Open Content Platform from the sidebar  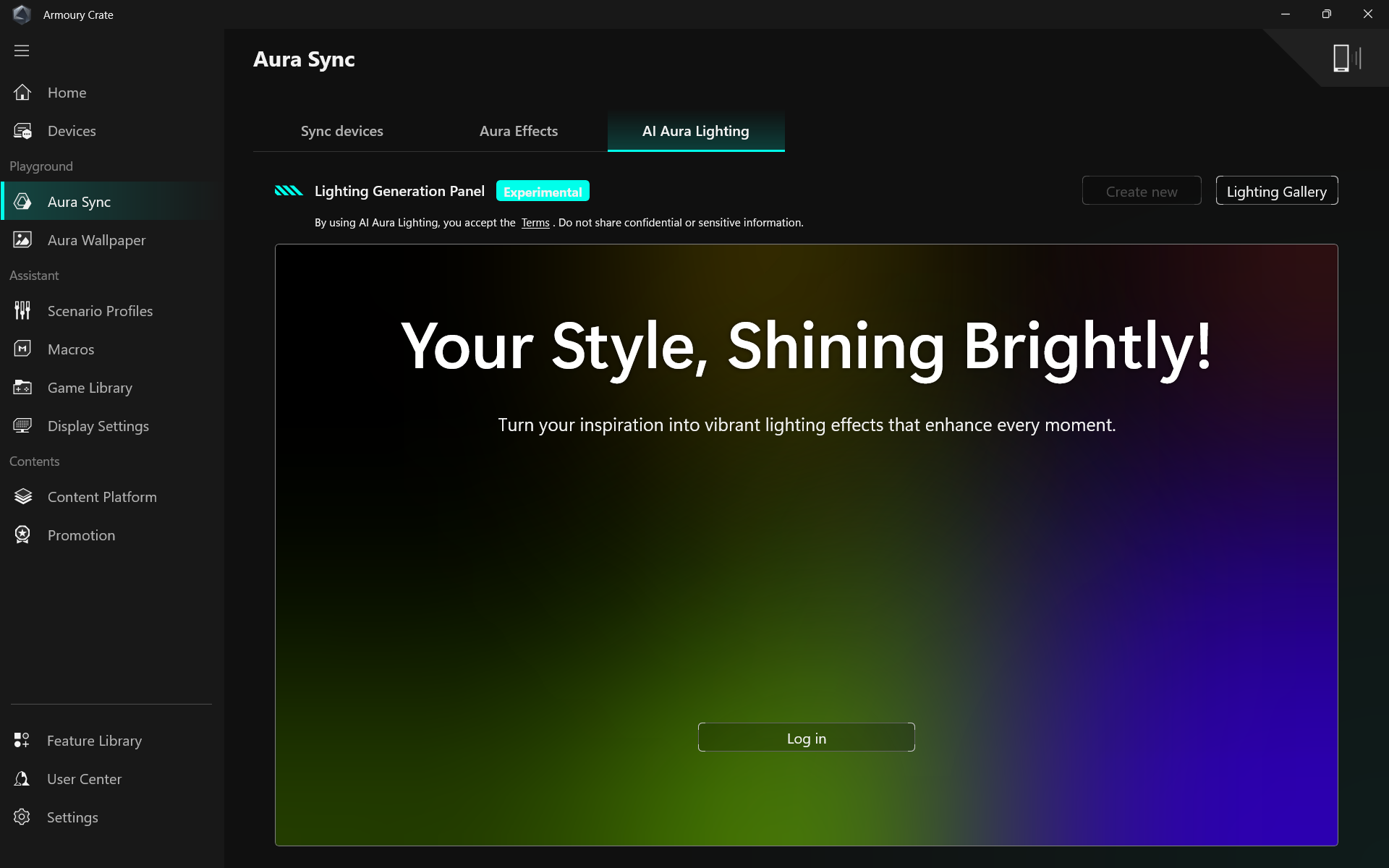[102, 497]
